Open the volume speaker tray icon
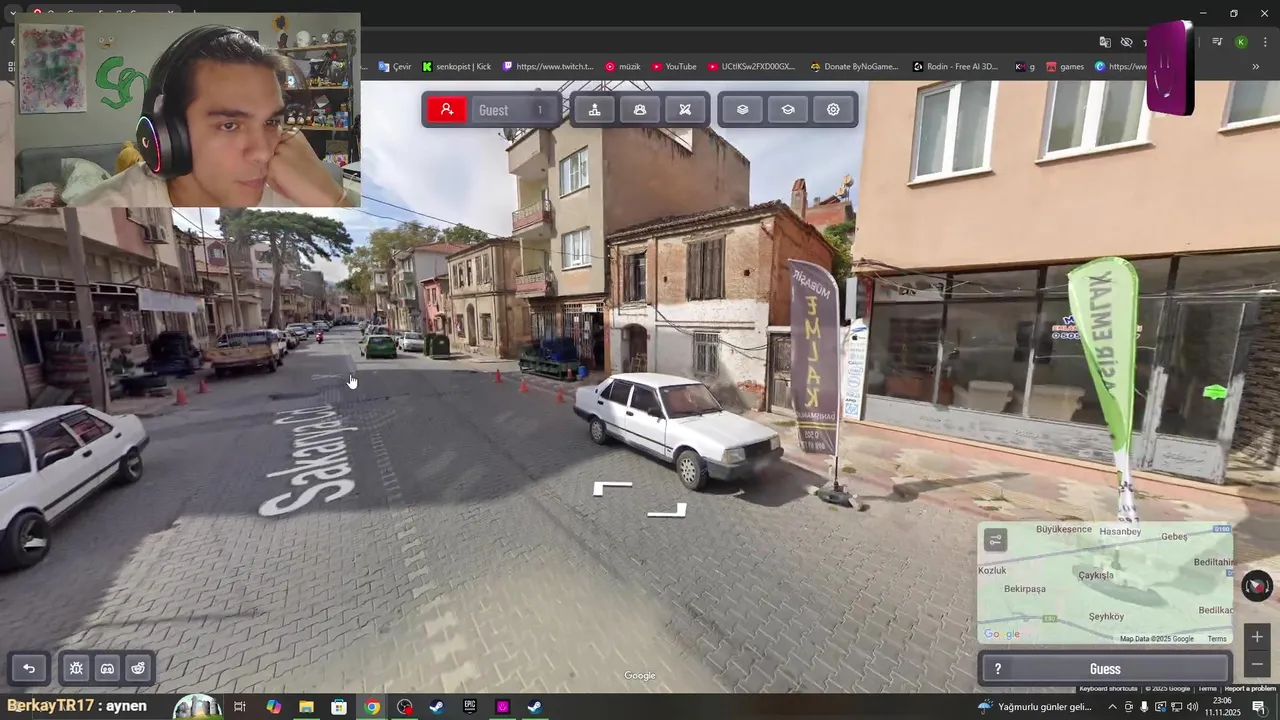The width and height of the screenshot is (1280, 720). tap(1192, 707)
